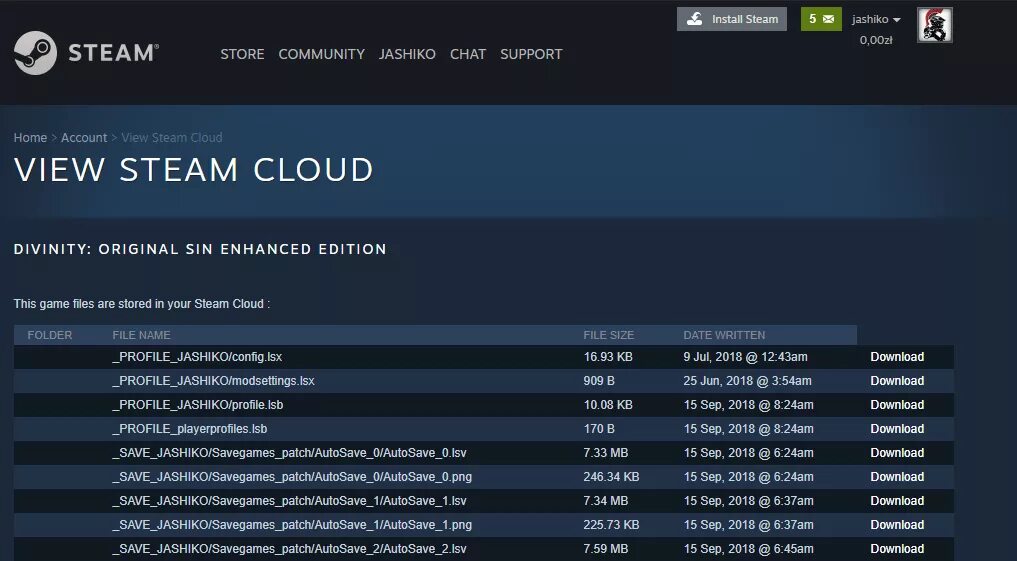Click the 7.34 MB file size
This screenshot has height=561, width=1017.
pyautogui.click(x=606, y=501)
